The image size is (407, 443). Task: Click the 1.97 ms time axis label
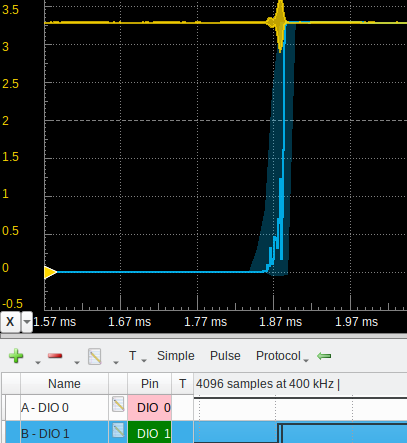point(357,322)
